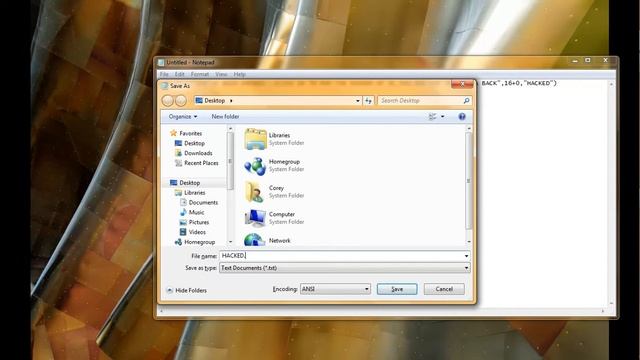The image size is (640, 360).
Task: Expand the address bar history dropdown
Action: click(x=358, y=100)
